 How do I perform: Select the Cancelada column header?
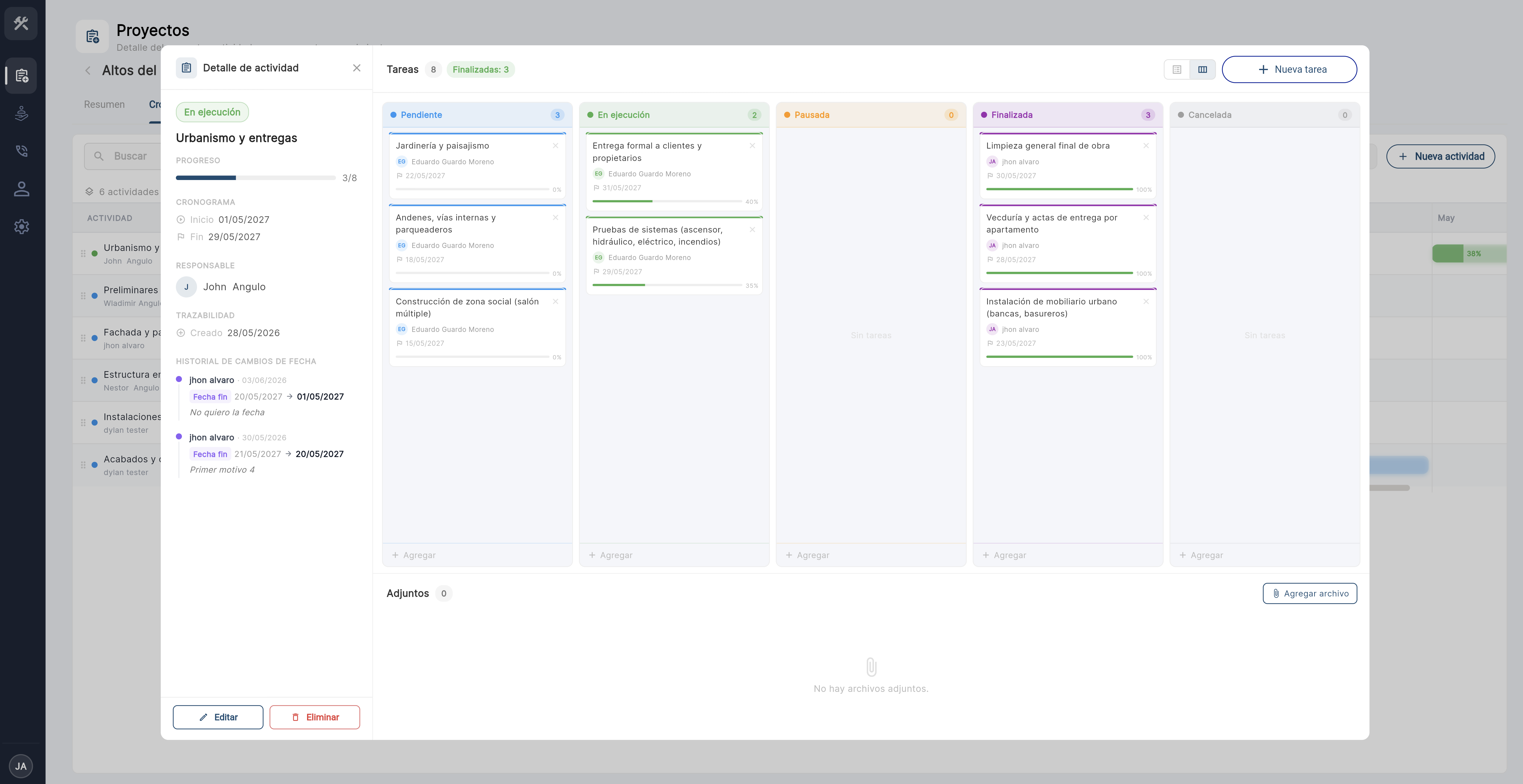point(1265,115)
